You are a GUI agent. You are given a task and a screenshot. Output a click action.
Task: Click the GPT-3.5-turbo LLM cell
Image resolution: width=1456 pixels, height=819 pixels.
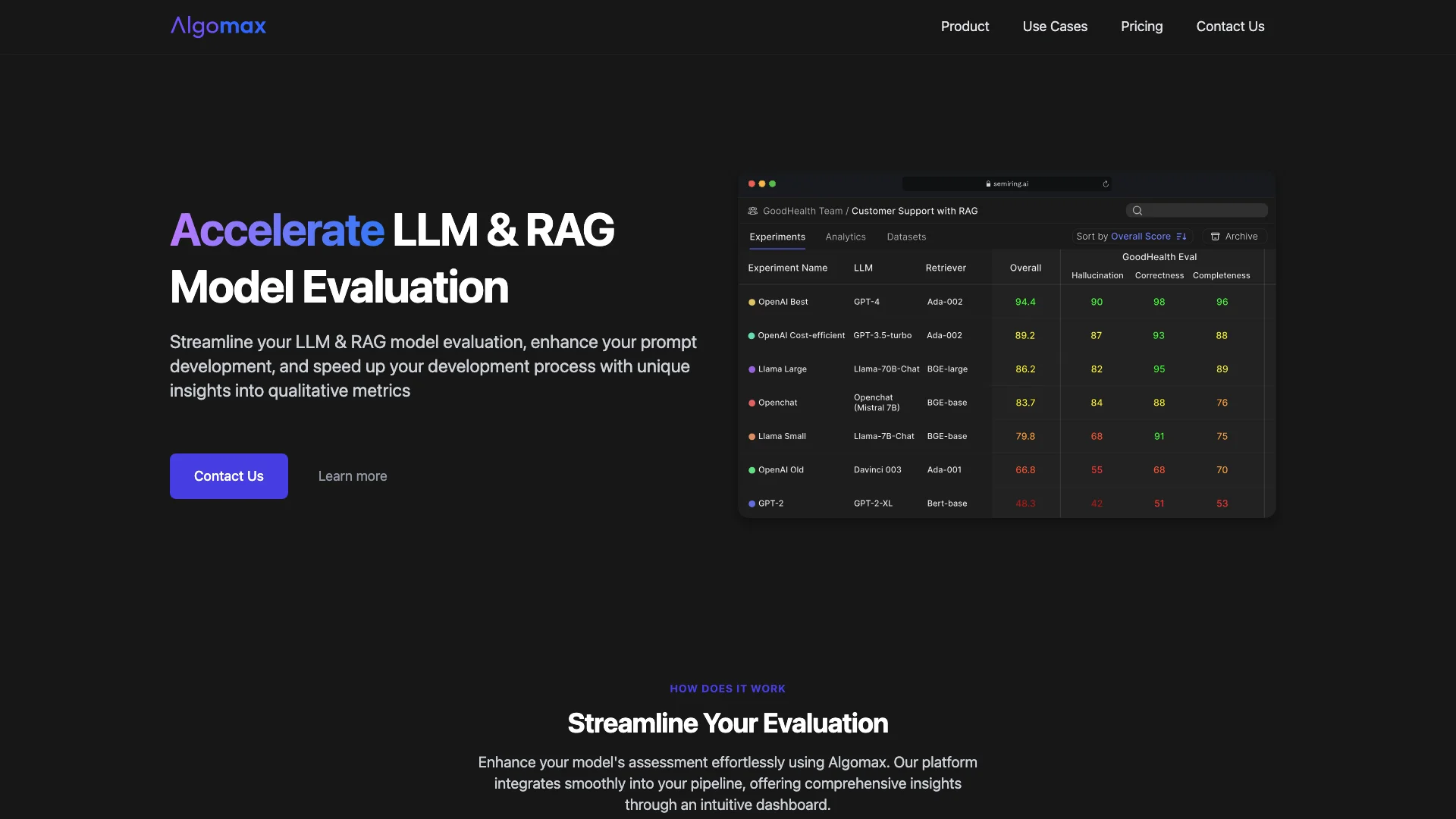coord(883,335)
